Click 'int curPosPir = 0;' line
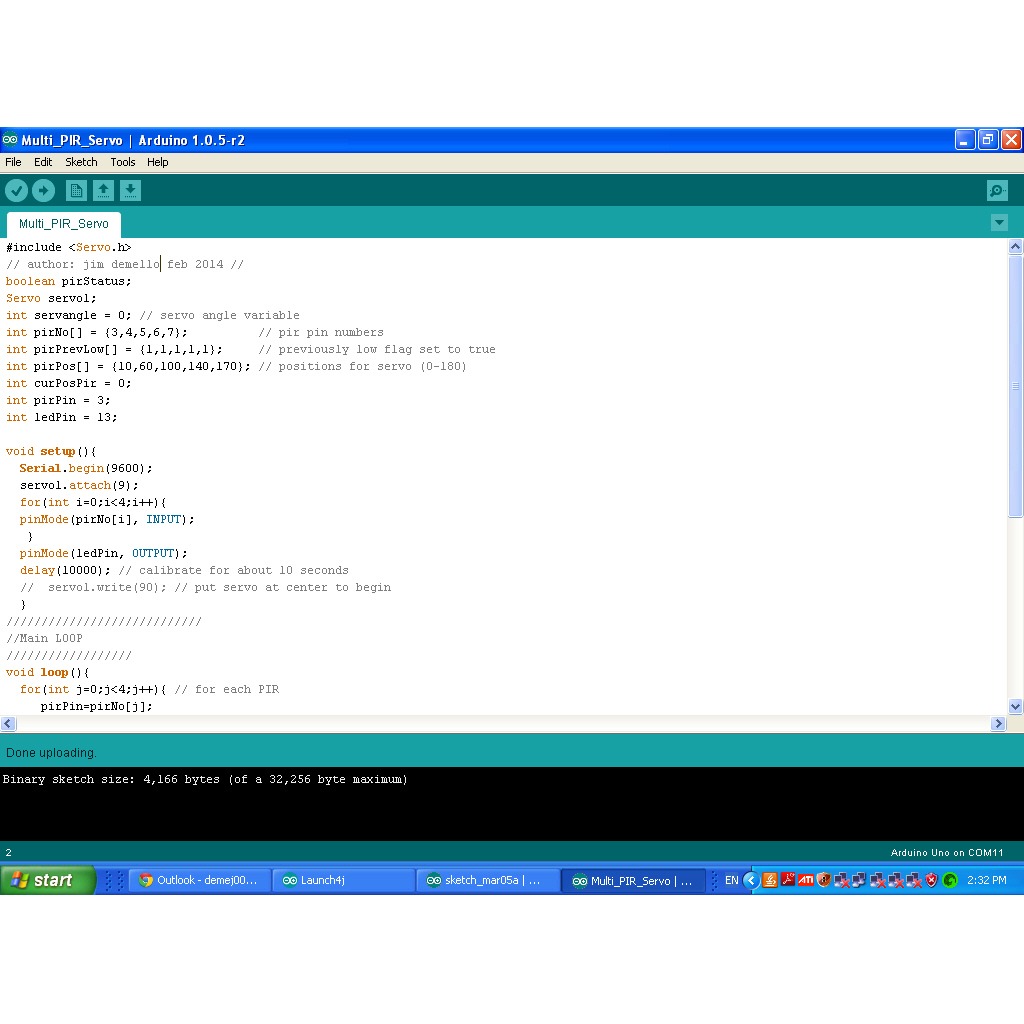Image resolution: width=1024 pixels, height=1024 pixels. (x=69, y=383)
